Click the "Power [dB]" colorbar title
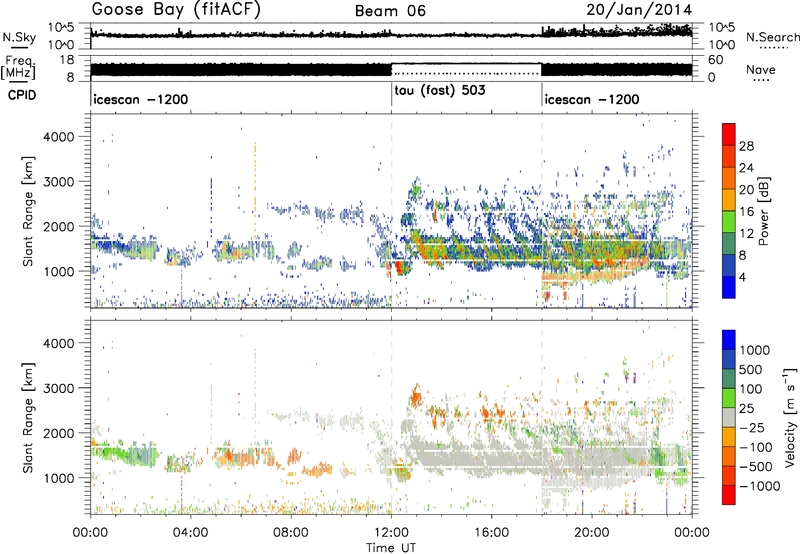This screenshot has width=800, height=554. 763,211
